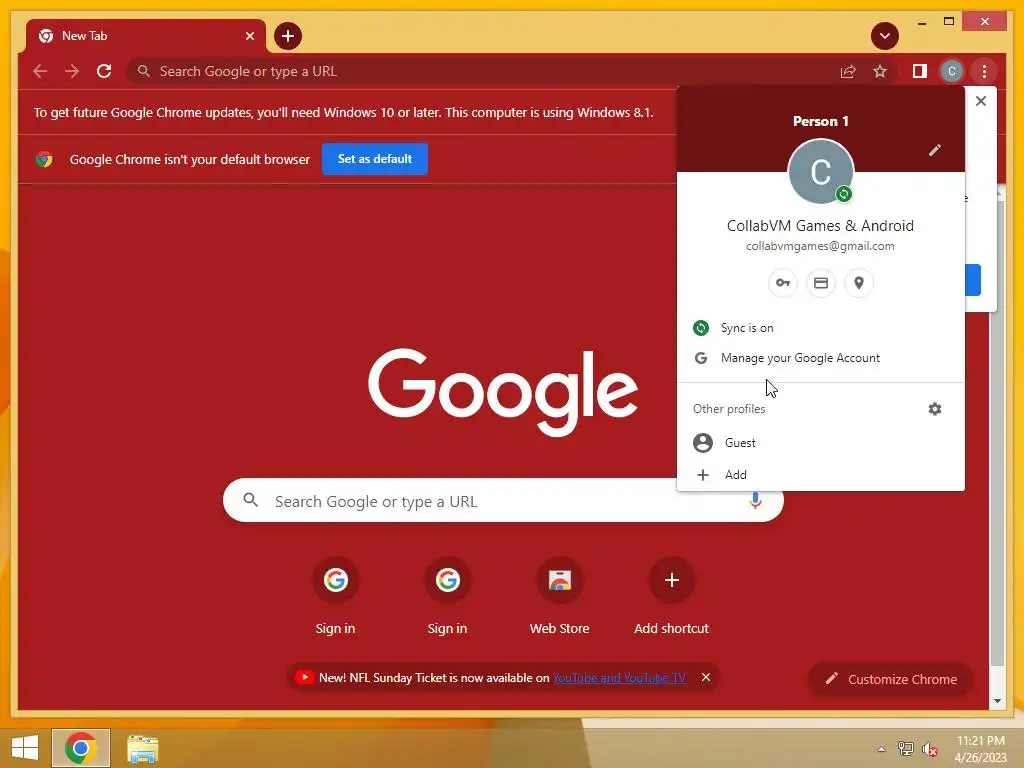This screenshot has height=768, width=1024.
Task: Click Add shortcut tile
Action: tap(671, 596)
